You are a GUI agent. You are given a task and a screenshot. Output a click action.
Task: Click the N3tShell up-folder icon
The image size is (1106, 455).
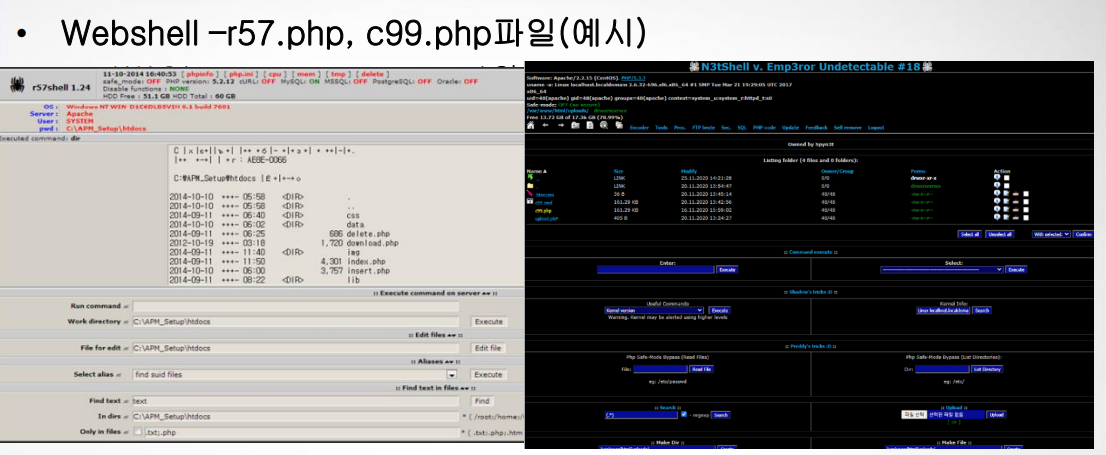coord(575,126)
